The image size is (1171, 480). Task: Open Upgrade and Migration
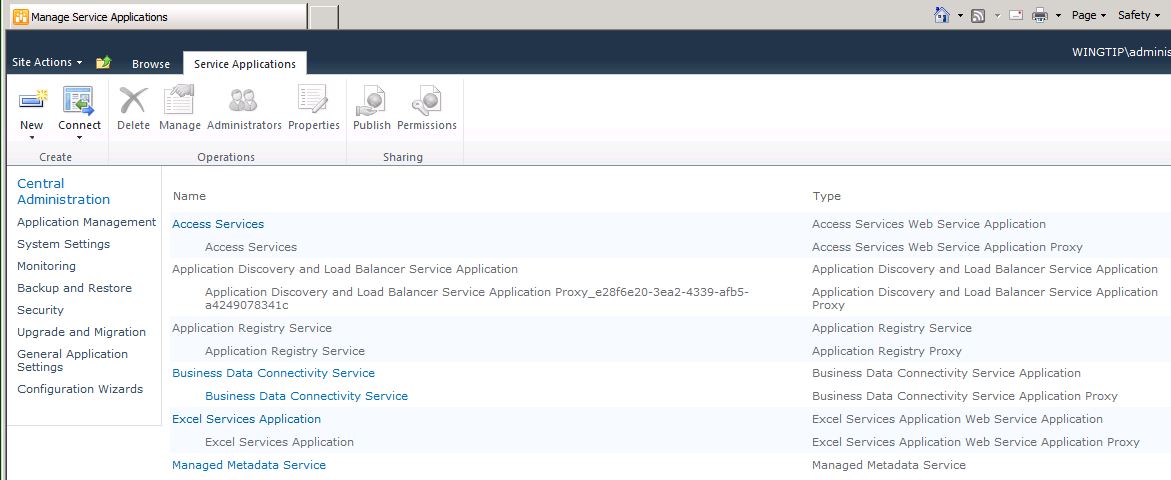[x=81, y=332]
